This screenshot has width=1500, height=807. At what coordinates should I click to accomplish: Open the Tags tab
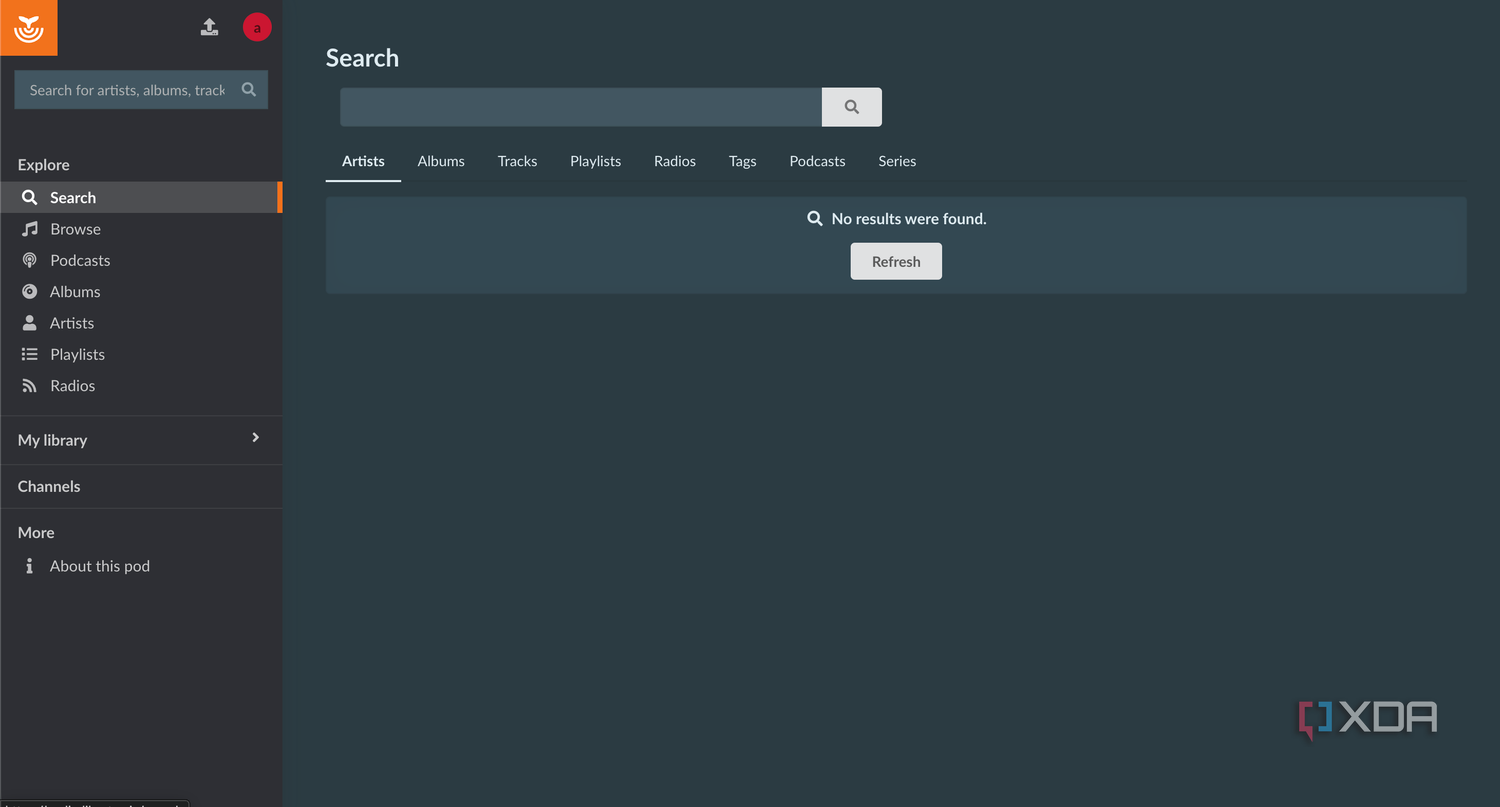pos(743,161)
